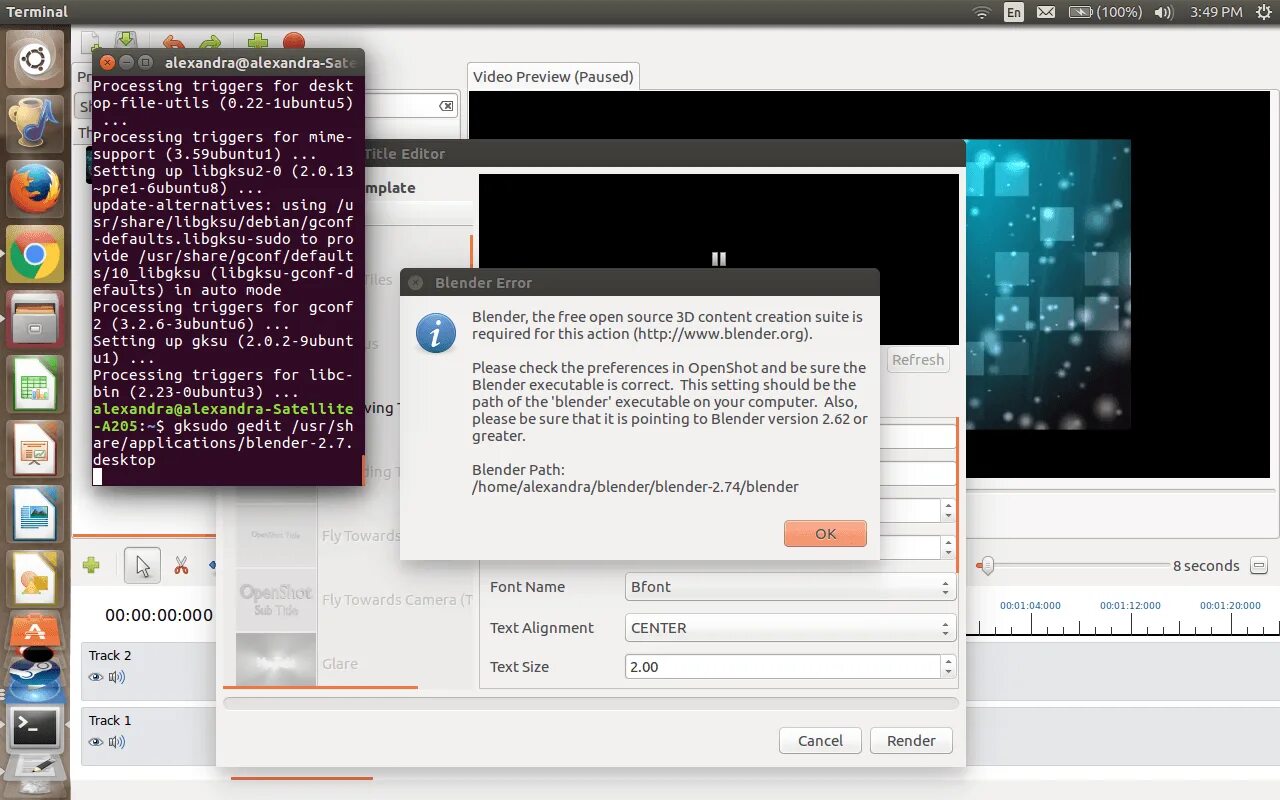
Task: Toggle audio speaker on Track 2
Action: tap(117, 677)
